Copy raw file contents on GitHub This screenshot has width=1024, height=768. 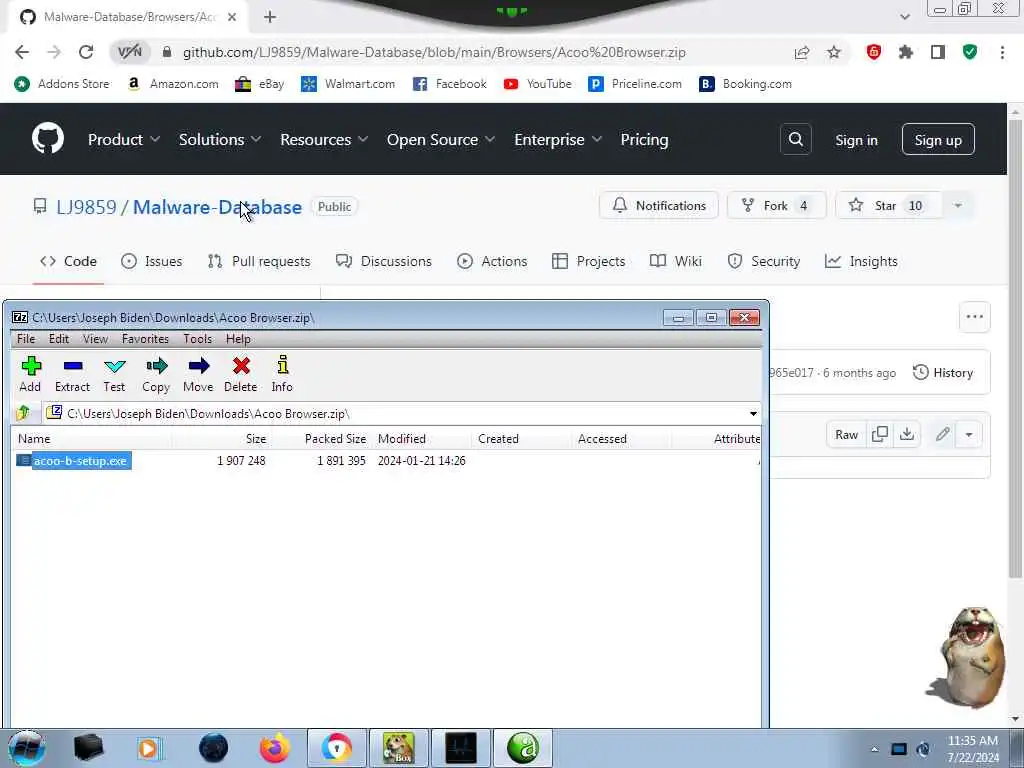880,434
